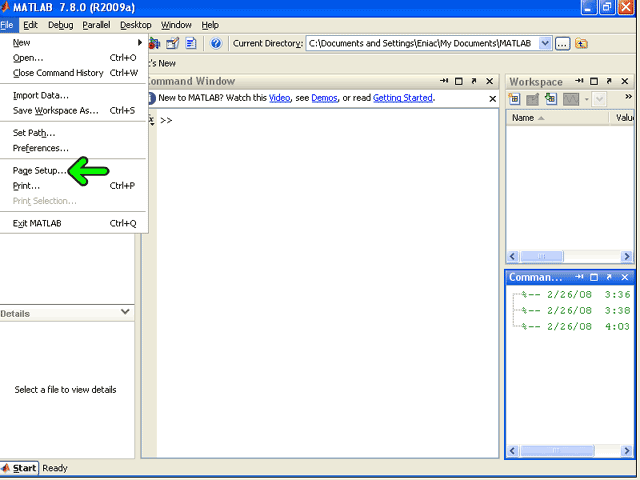Browse for folder with ellipsis button
The width and height of the screenshot is (640, 480).
[x=563, y=43]
